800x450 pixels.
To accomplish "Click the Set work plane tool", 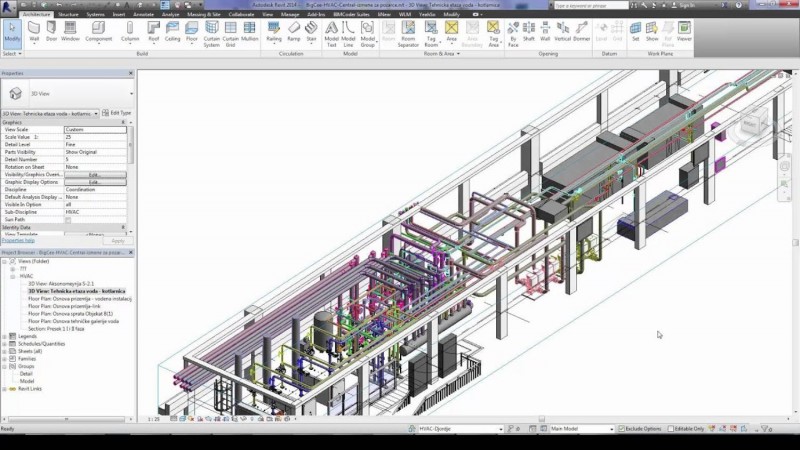I will click(636, 32).
